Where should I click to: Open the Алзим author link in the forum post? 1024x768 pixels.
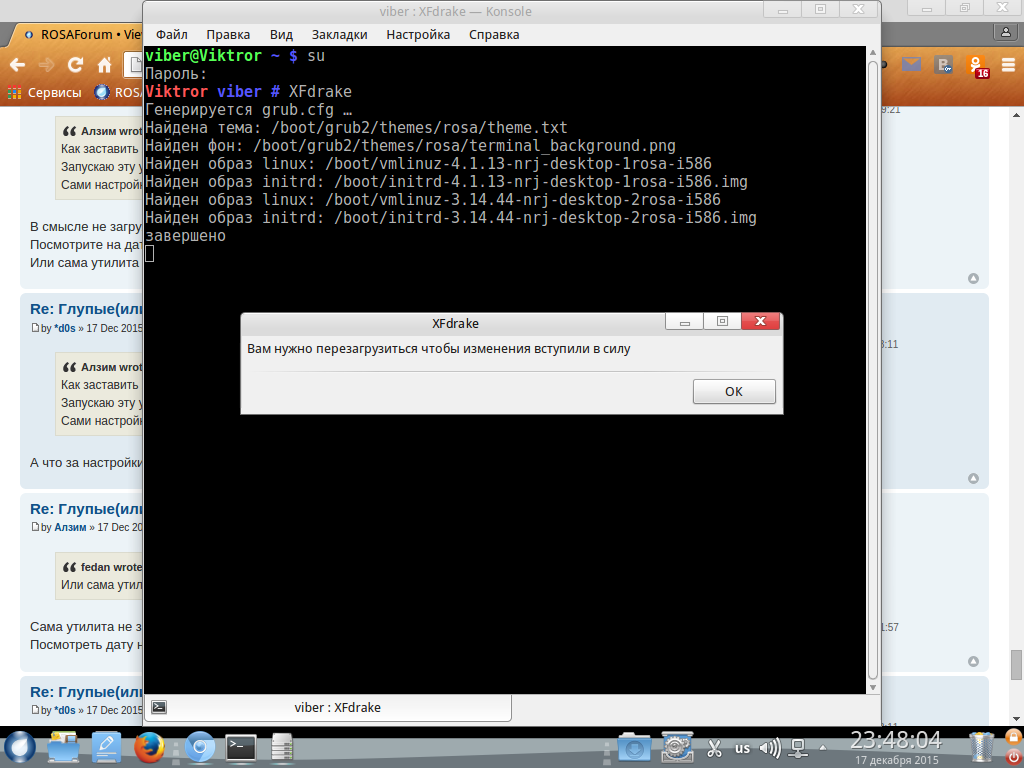click(x=70, y=527)
